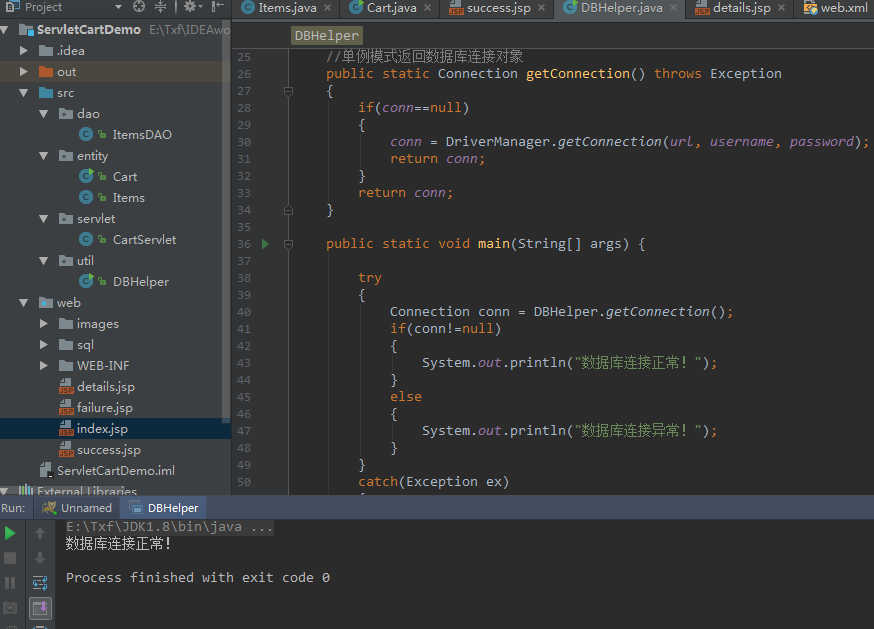The height and width of the screenshot is (629, 874).
Task: Close the success.jsp editor tab
Action: (x=541, y=8)
